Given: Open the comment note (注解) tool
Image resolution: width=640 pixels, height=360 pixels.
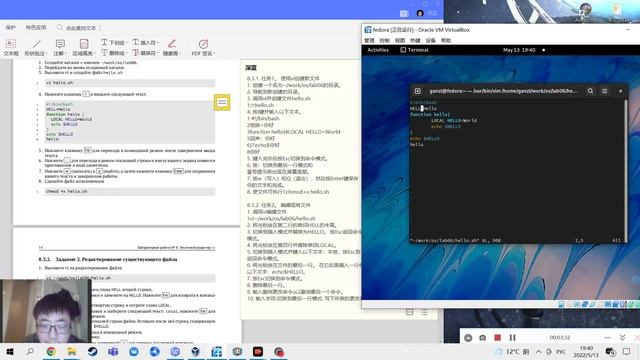Looking at the screenshot, I should pos(60,47).
